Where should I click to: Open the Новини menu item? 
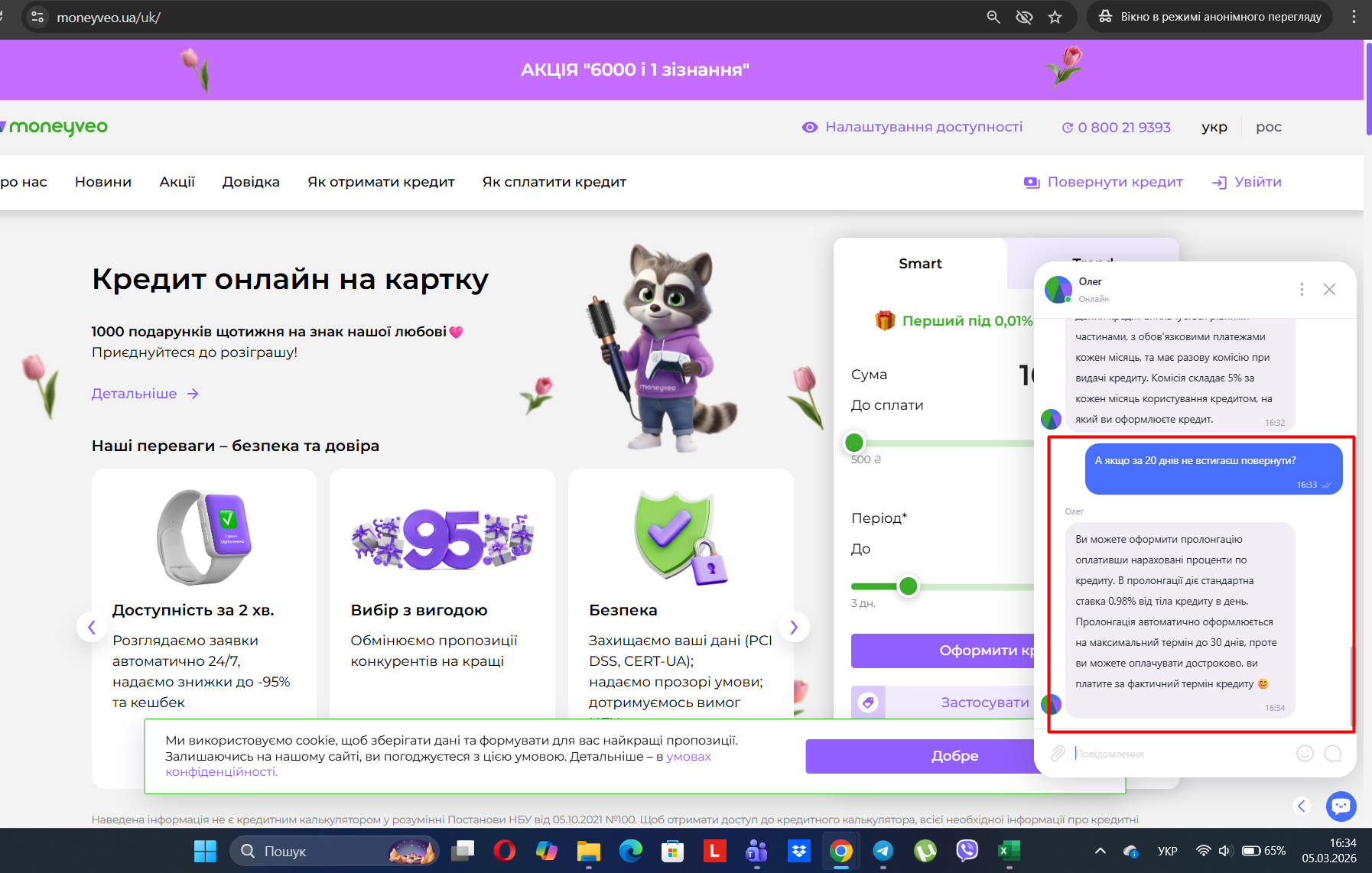pyautogui.click(x=103, y=182)
